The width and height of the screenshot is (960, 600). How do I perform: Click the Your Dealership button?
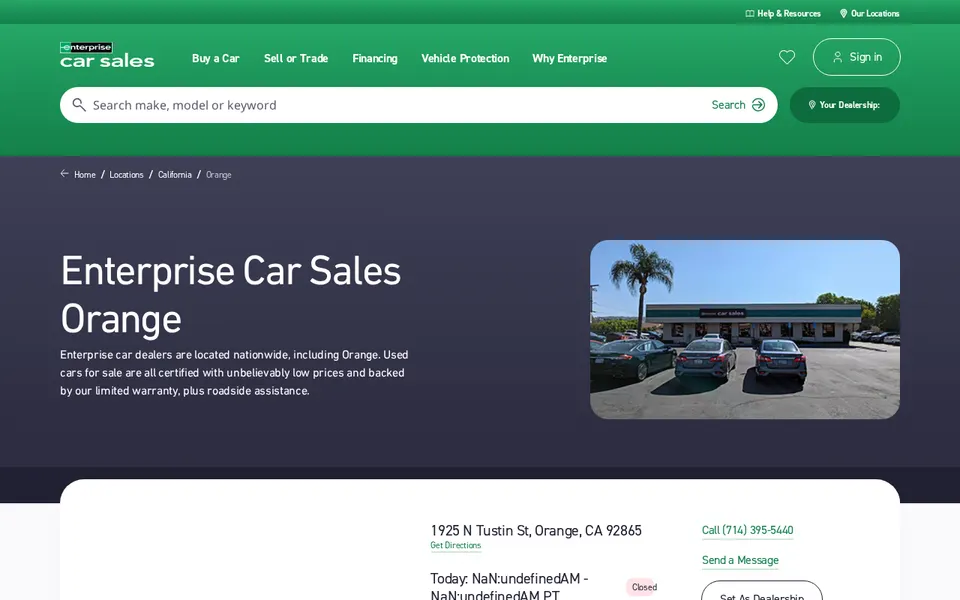coord(845,105)
